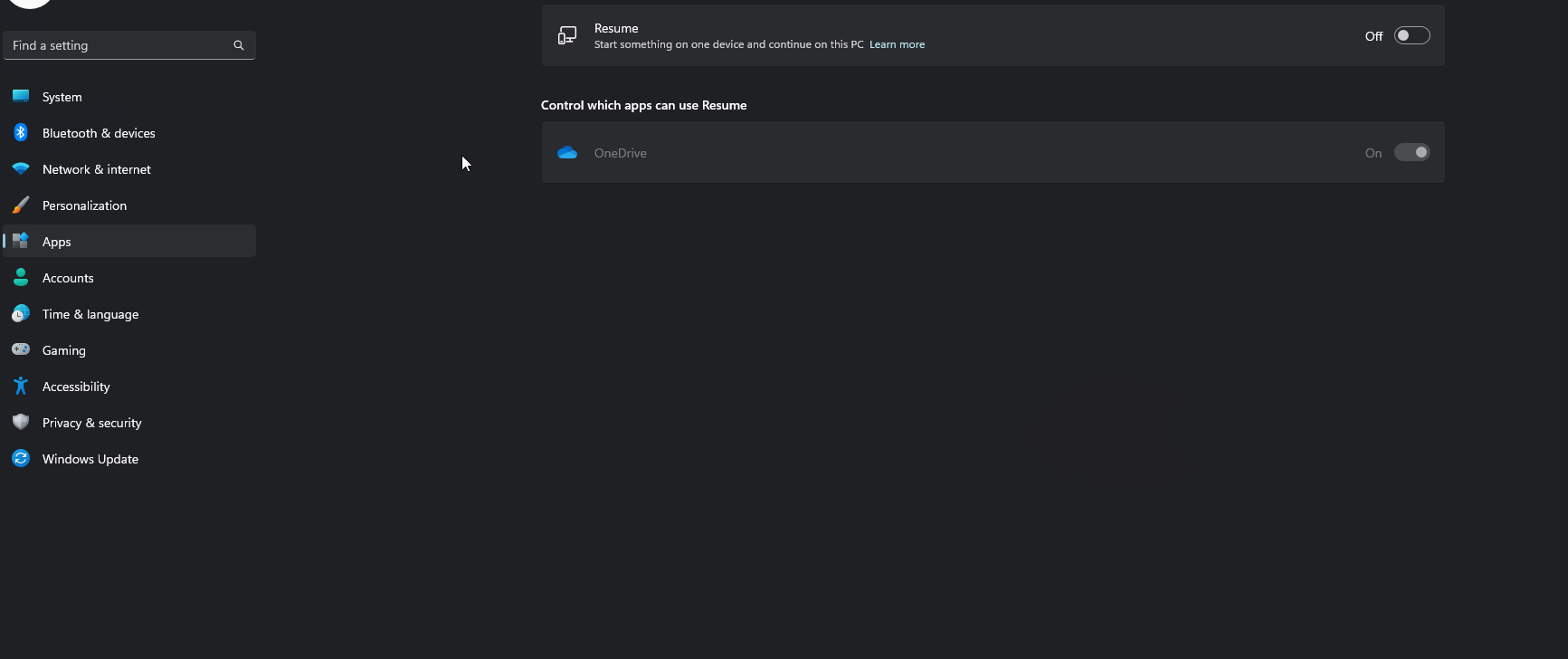Open Bluetooth & devices via its icon
The width and height of the screenshot is (1568, 659).
tap(21, 132)
